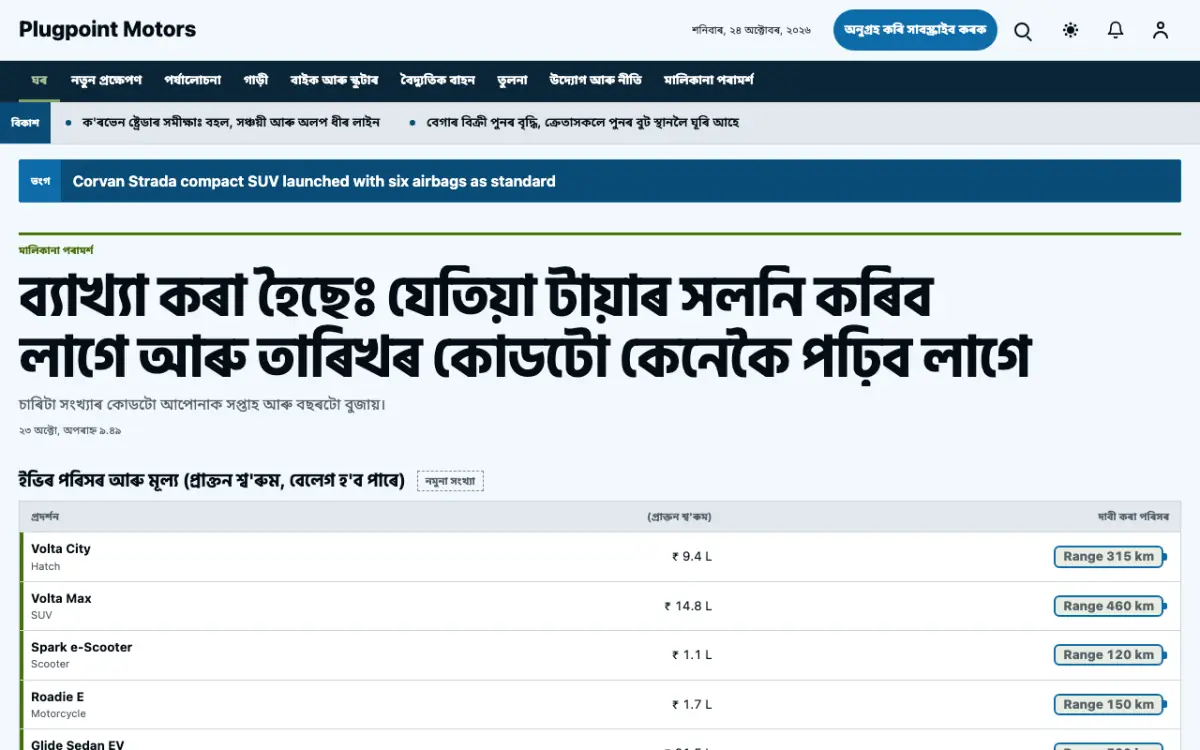The height and width of the screenshot is (750, 1200).
Task: Open the পৰ্যালোচনা nav item
Action: (193, 80)
